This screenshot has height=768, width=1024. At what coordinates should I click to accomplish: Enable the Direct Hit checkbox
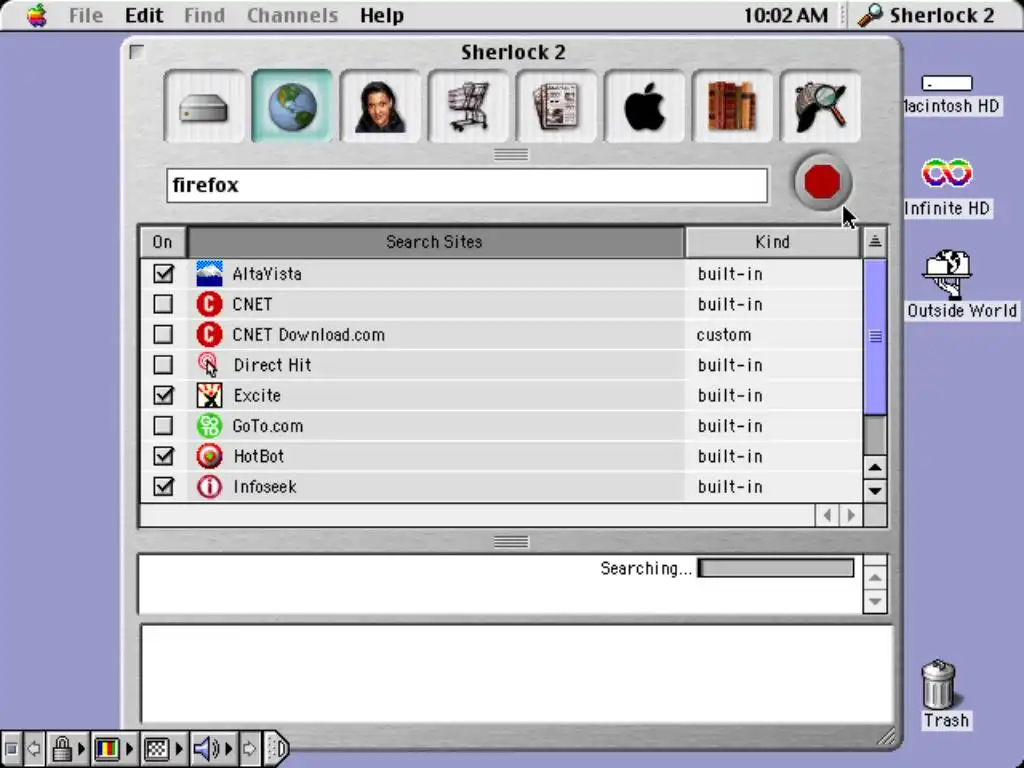163,365
